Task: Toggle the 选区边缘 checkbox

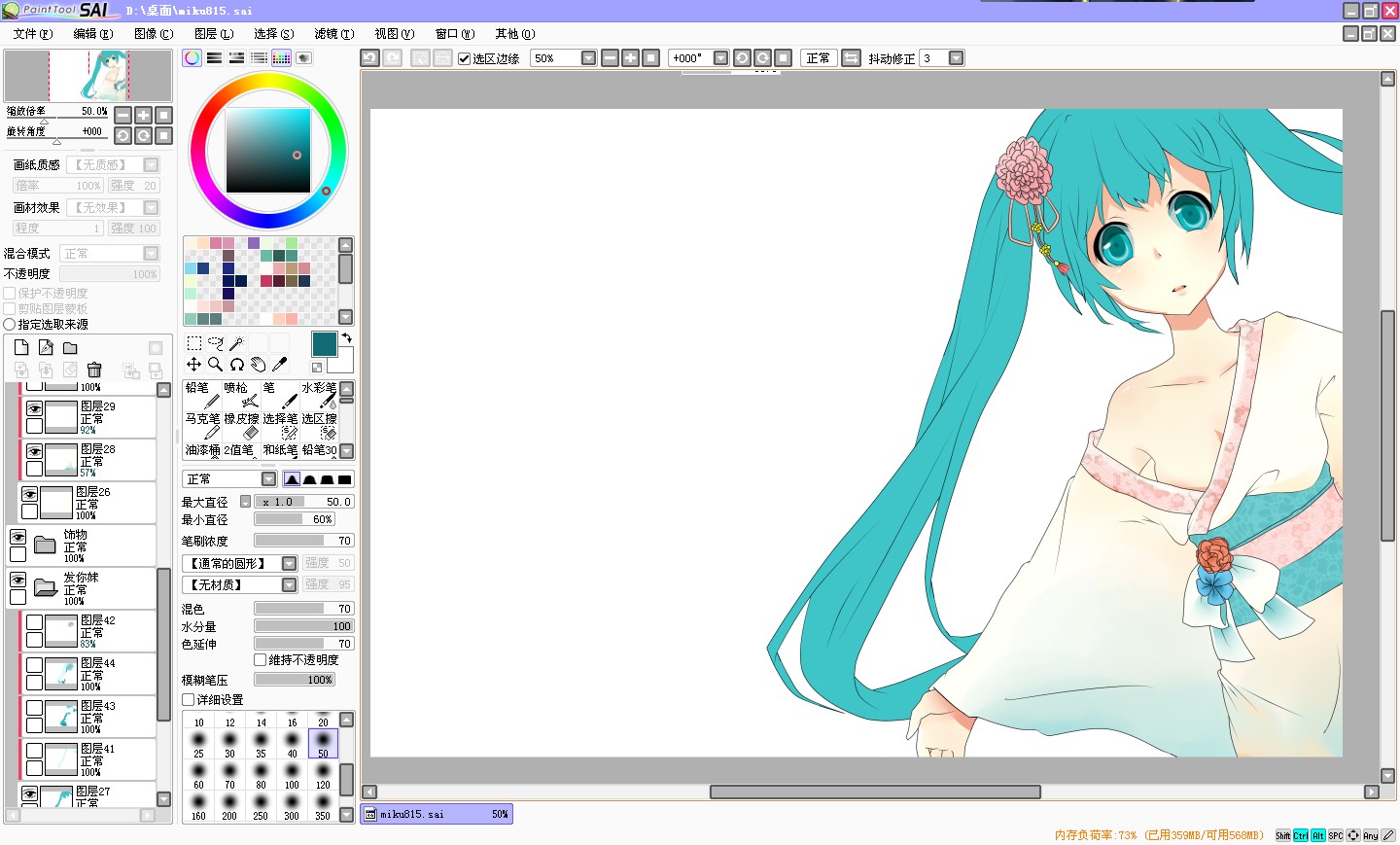Action: (465, 58)
